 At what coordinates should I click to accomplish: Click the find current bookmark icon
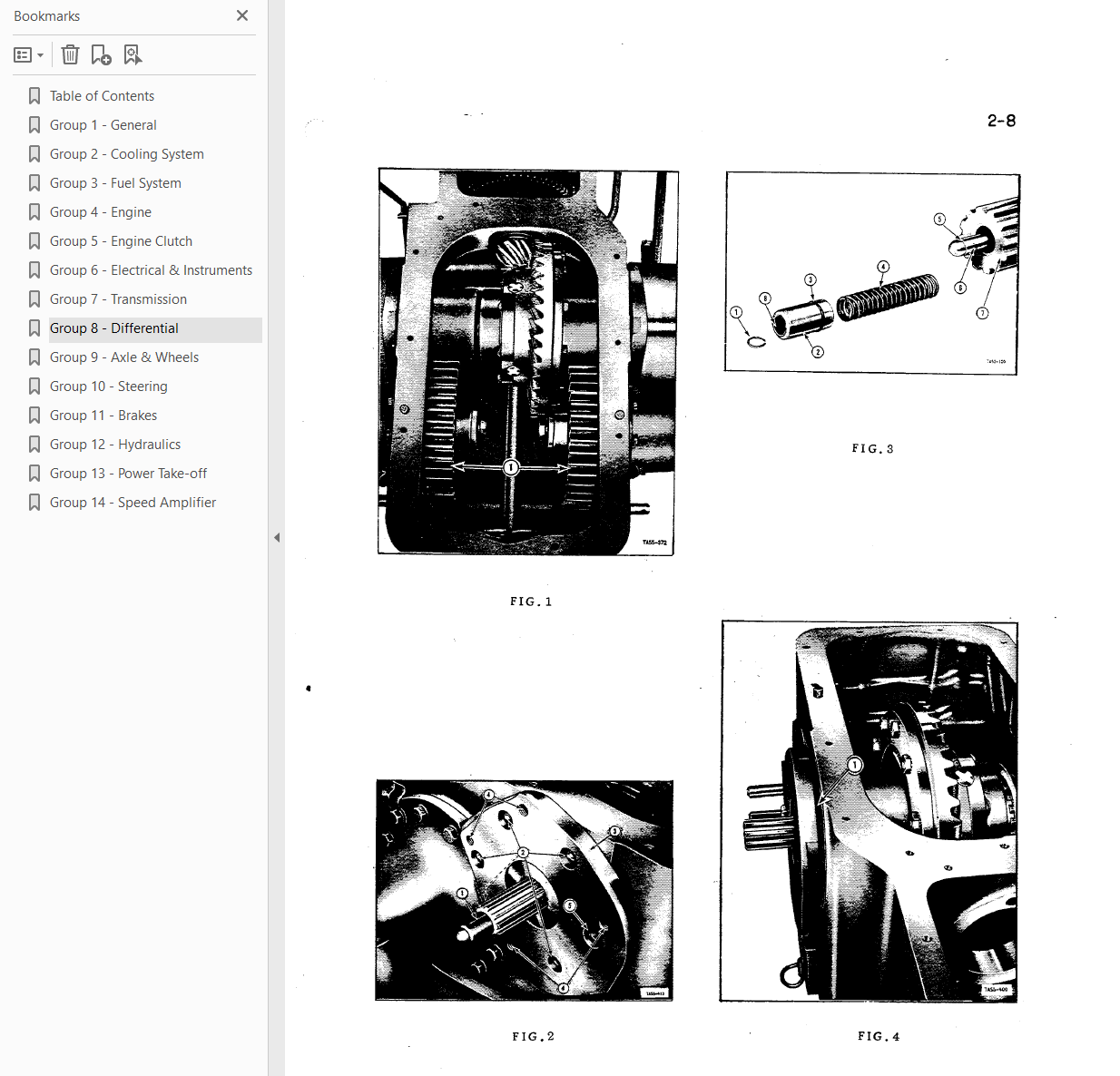coord(133,55)
